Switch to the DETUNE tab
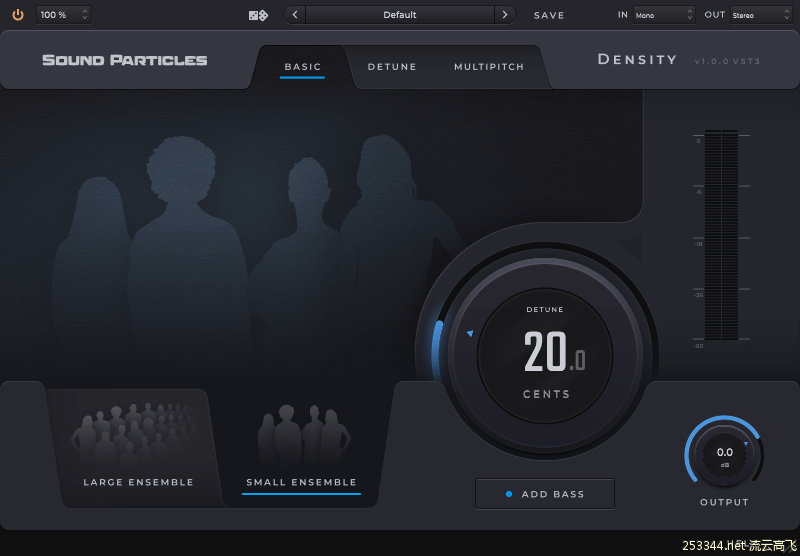The height and width of the screenshot is (556, 800). pyautogui.click(x=392, y=67)
